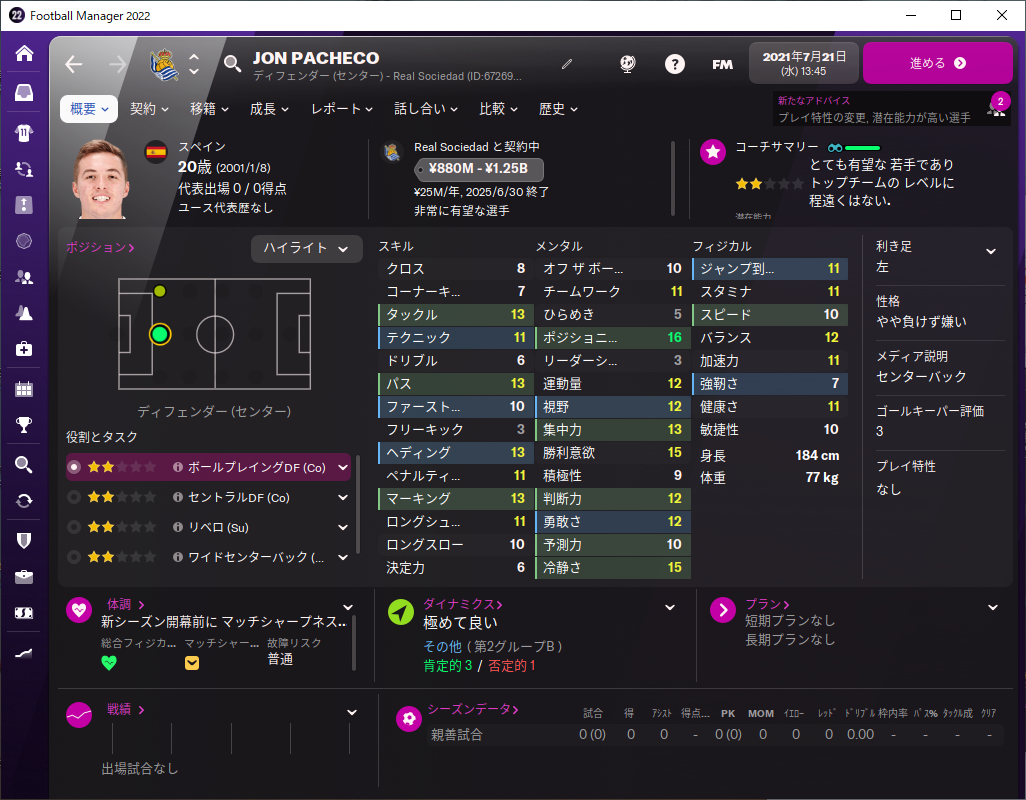Click the info icon next to セントラルDF (Co)
The image size is (1026, 800).
177,497
